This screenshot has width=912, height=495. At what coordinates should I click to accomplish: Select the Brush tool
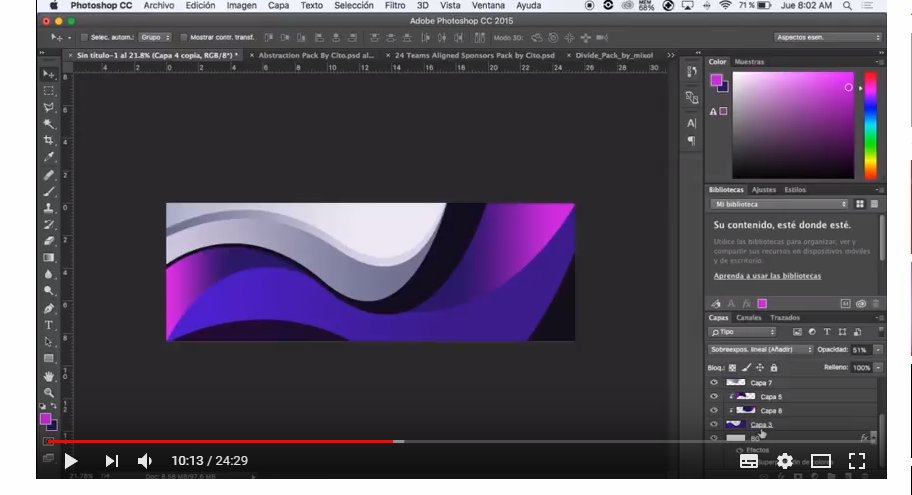pos(49,191)
